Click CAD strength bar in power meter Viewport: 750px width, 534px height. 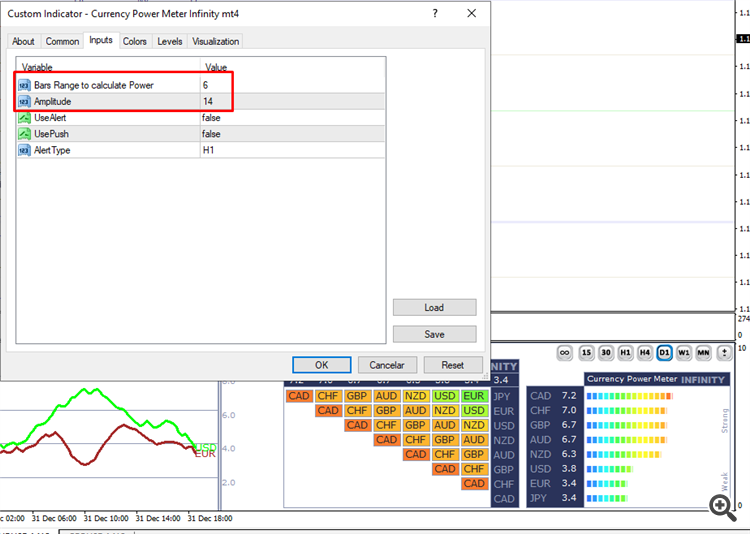(629, 396)
